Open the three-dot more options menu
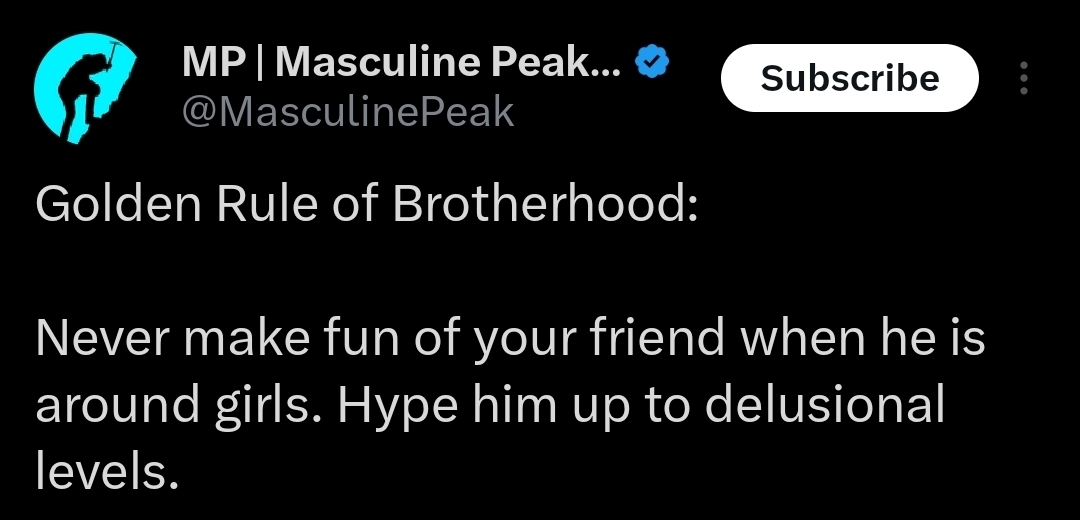The height and width of the screenshot is (520, 1080). 1024,78
